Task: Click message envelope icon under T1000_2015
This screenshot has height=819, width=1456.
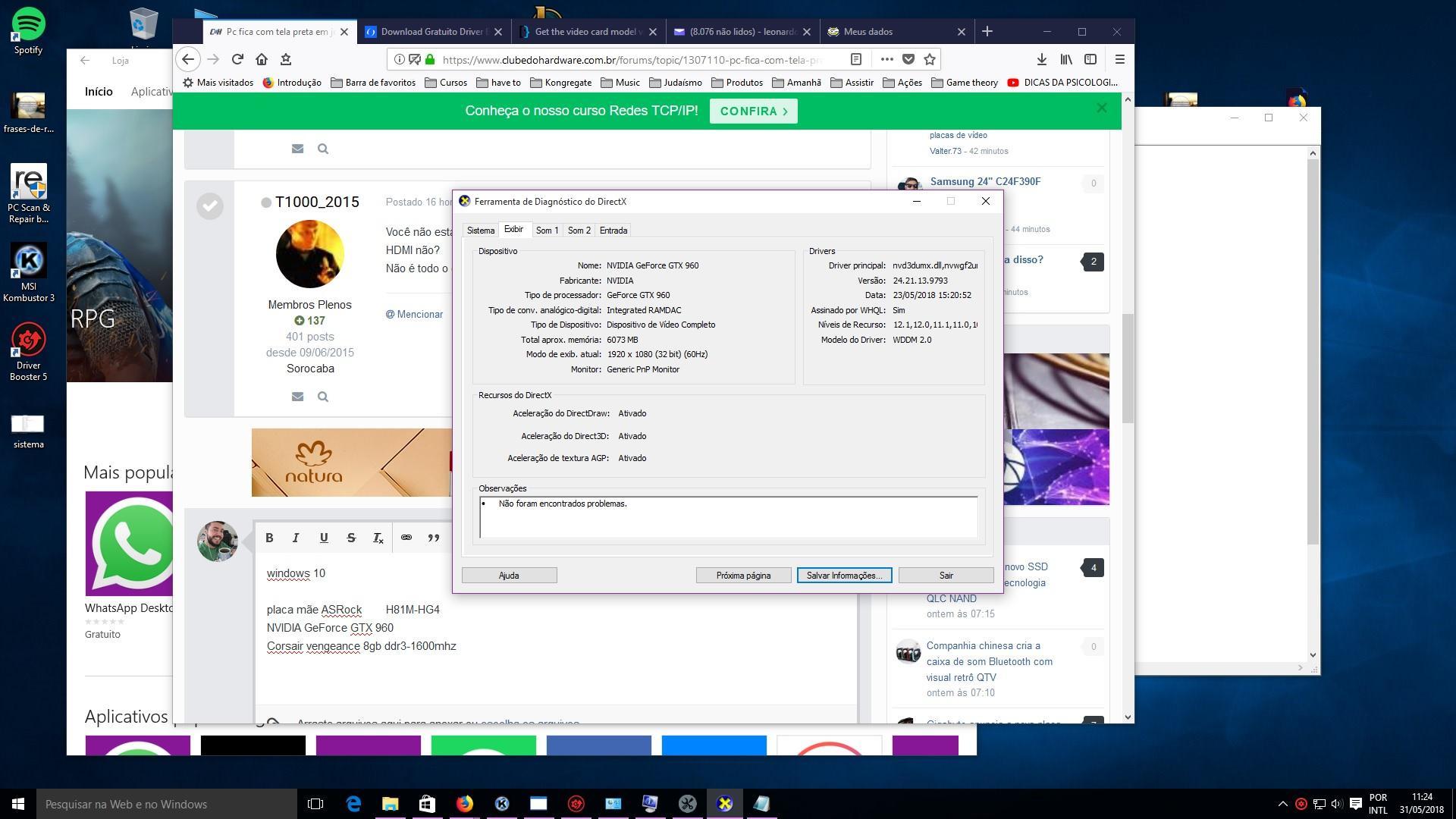Action: click(x=297, y=397)
